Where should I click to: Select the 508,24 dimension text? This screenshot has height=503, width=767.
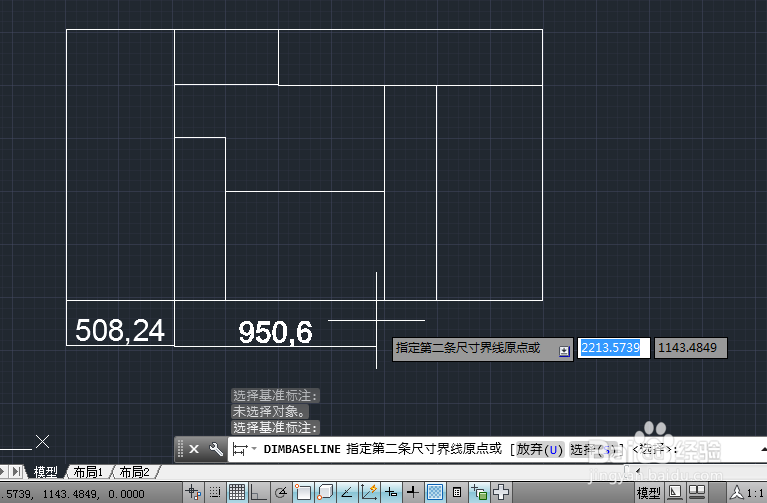pos(120,330)
